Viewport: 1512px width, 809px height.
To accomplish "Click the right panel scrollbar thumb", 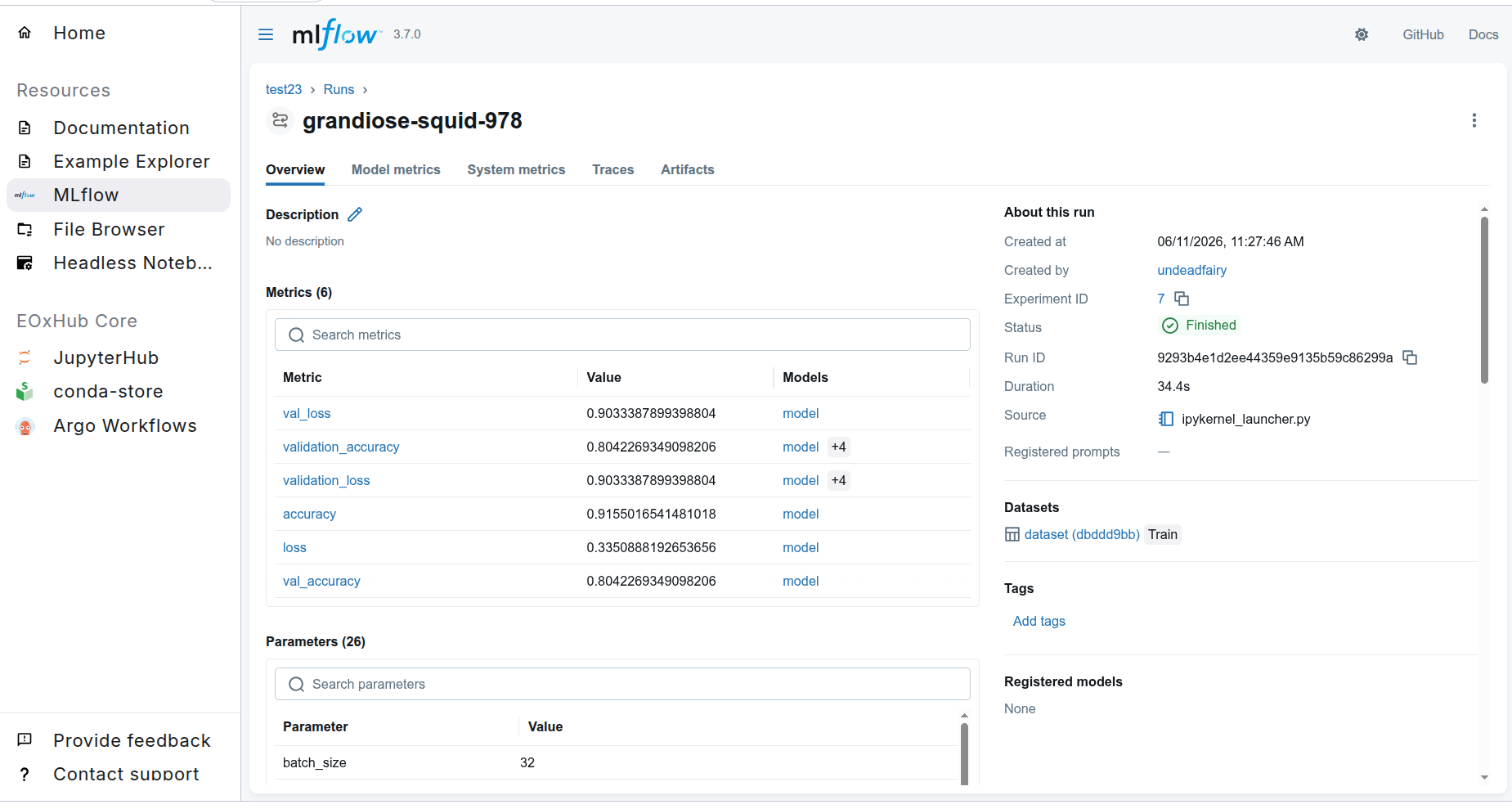I will (1484, 299).
